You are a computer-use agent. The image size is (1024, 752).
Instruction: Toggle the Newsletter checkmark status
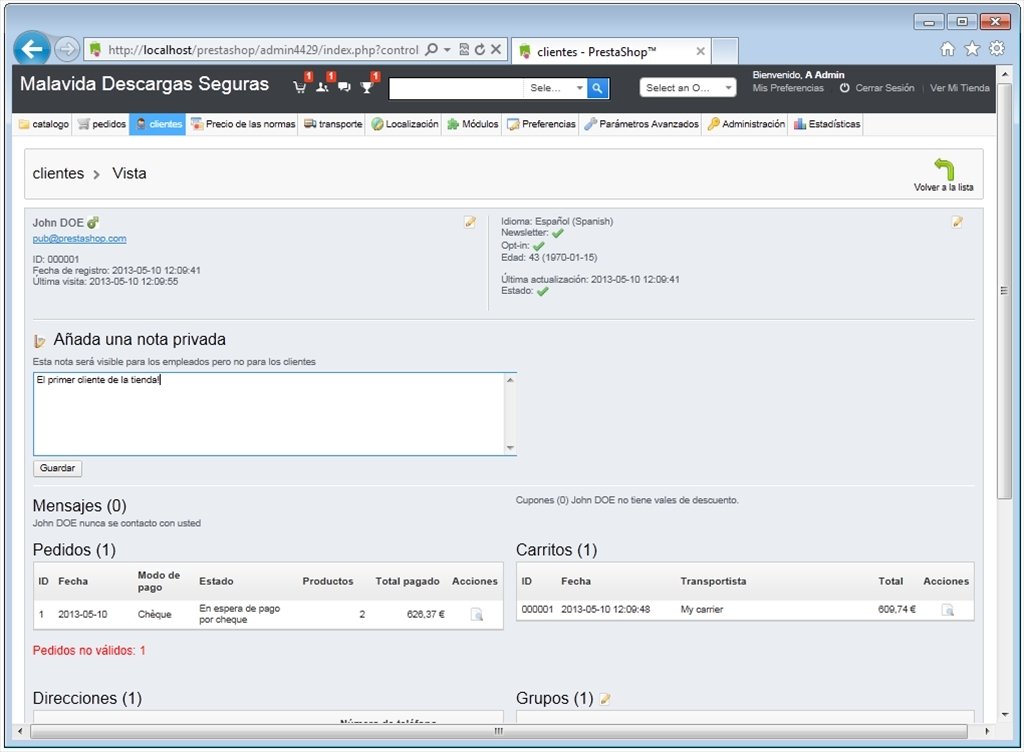pyautogui.click(x=558, y=233)
